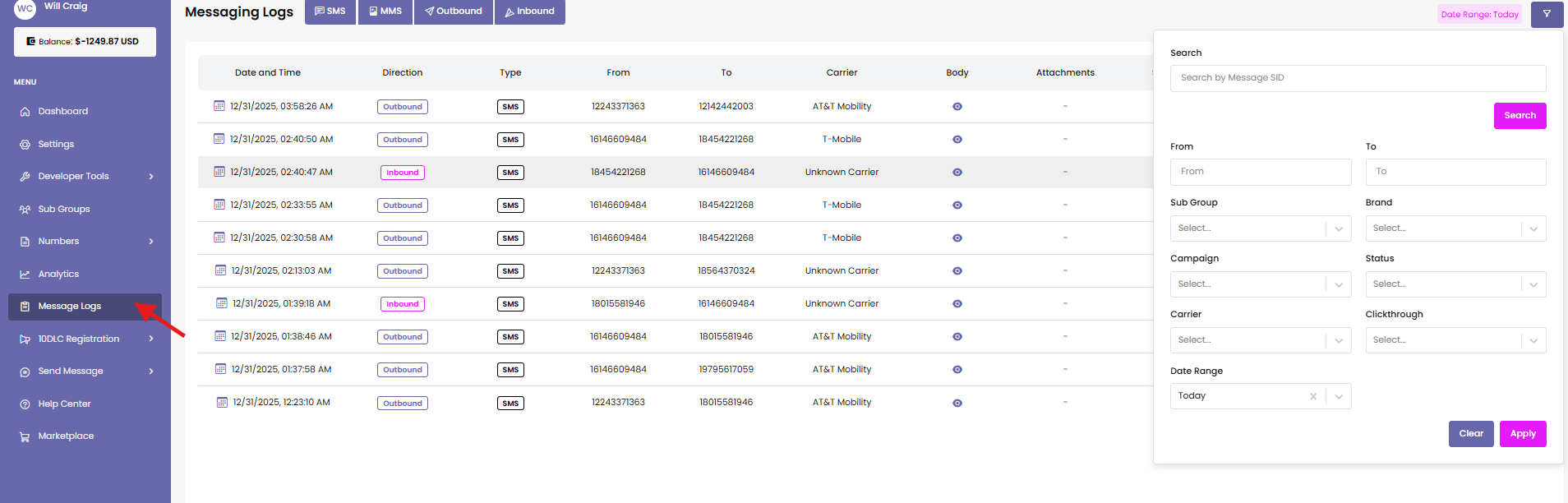This screenshot has height=503, width=1568.
Task: Click calendar icon for 03:58:26 AM message
Action: pos(219,106)
